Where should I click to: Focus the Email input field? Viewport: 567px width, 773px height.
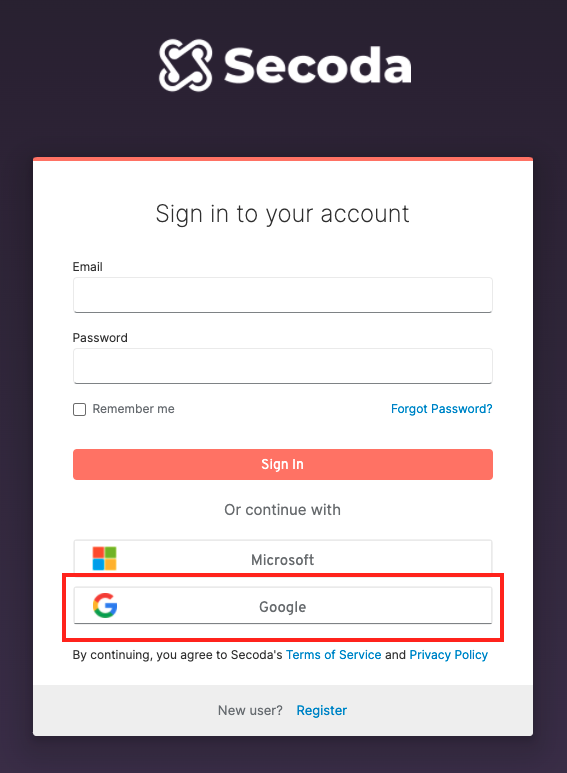pyautogui.click(x=283, y=295)
